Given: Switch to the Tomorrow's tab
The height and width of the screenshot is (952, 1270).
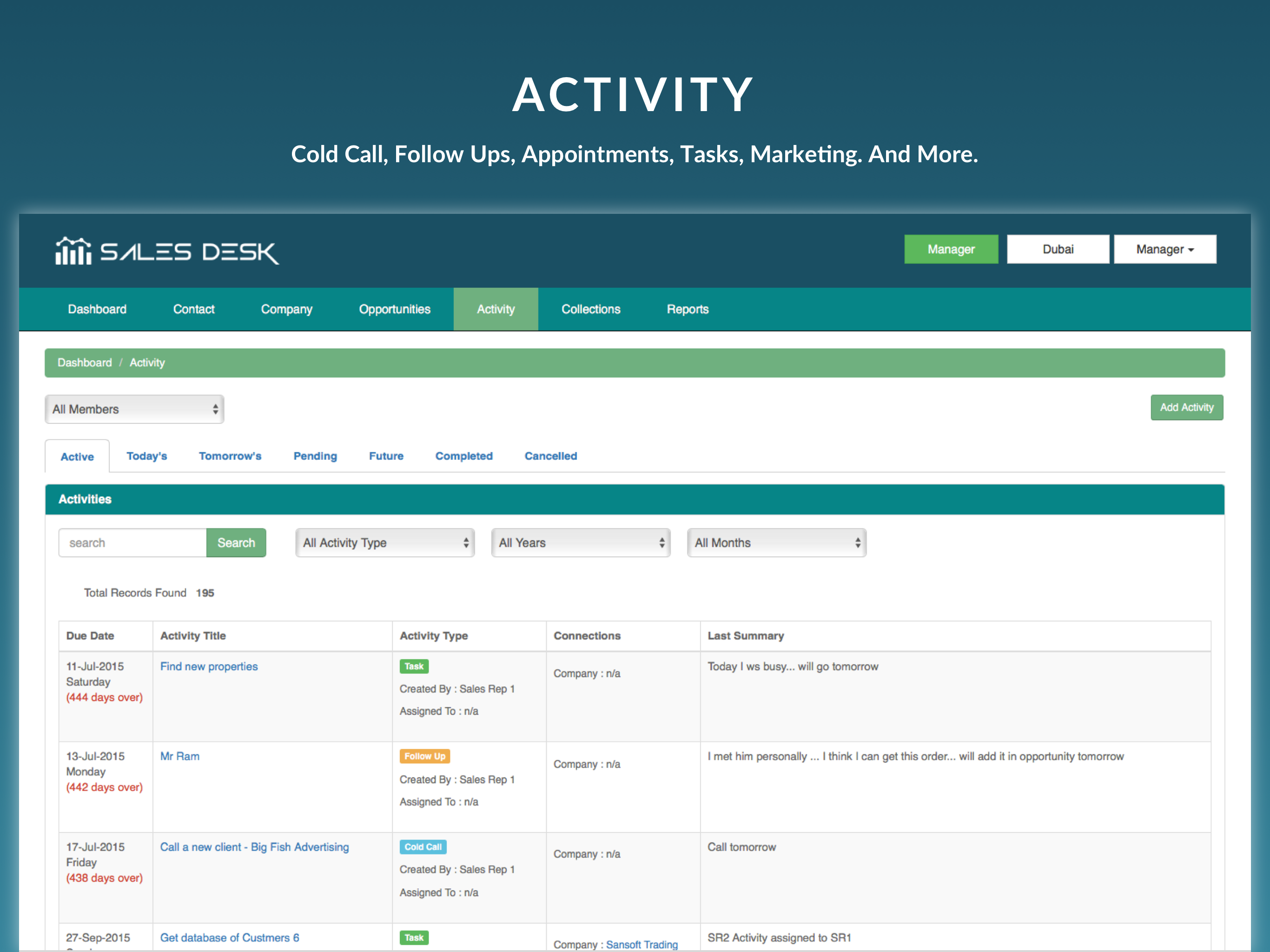Looking at the screenshot, I should 230,456.
